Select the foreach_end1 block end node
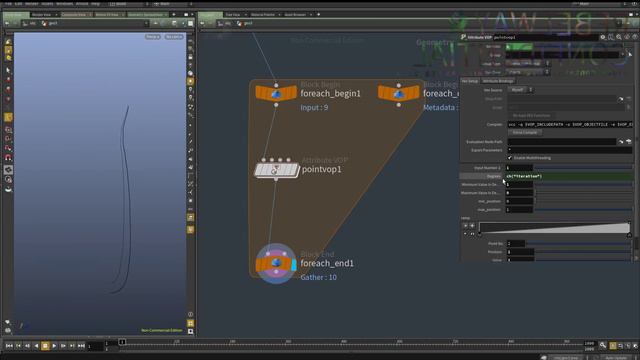This screenshot has width=640, height=360. pos(276,264)
